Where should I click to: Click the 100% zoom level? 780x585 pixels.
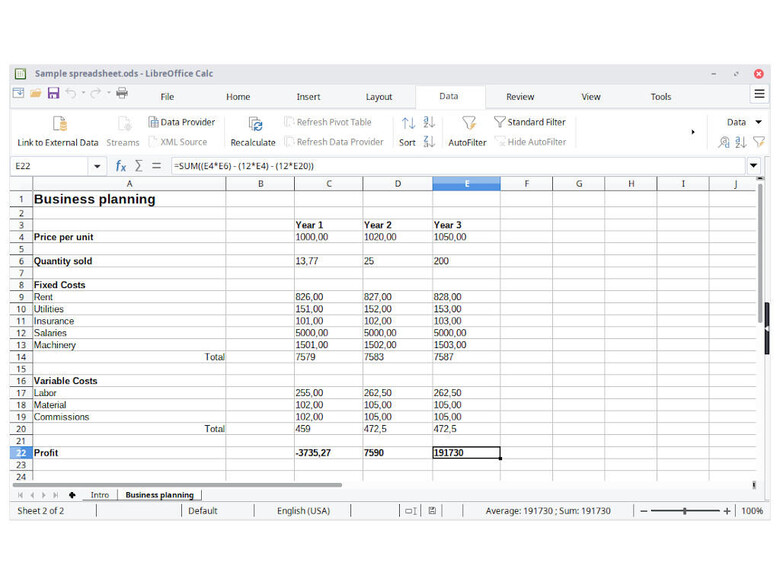(752, 511)
